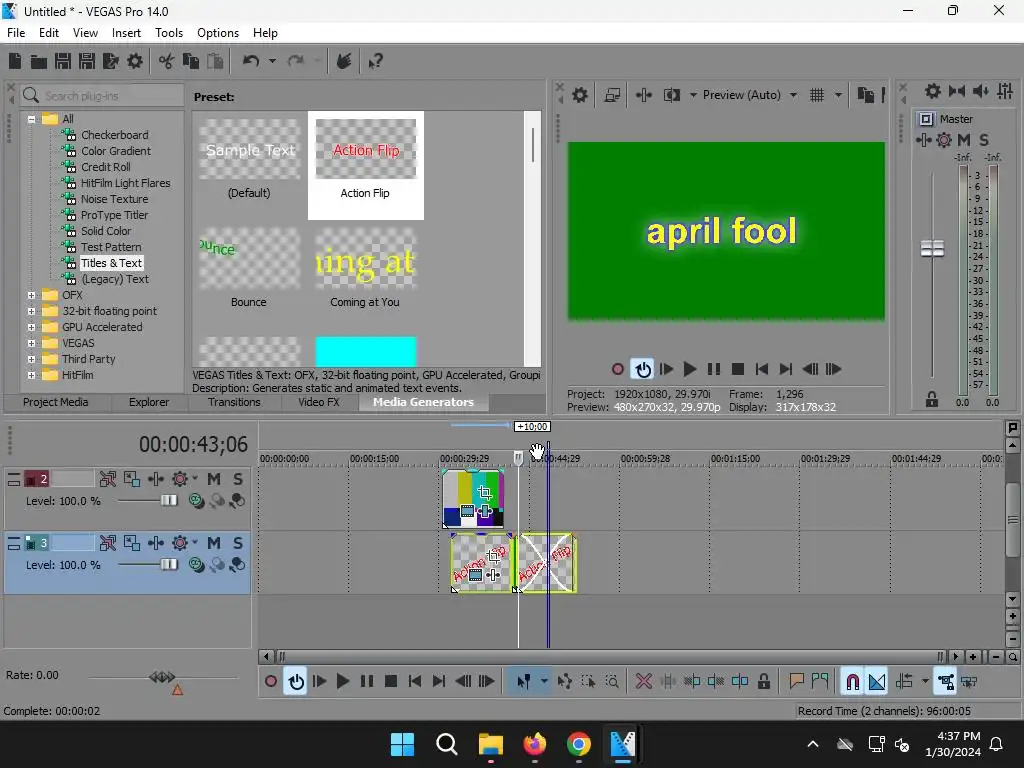Expand the GPU Accelerated folder
Image resolution: width=1024 pixels, height=768 pixels.
click(31, 327)
